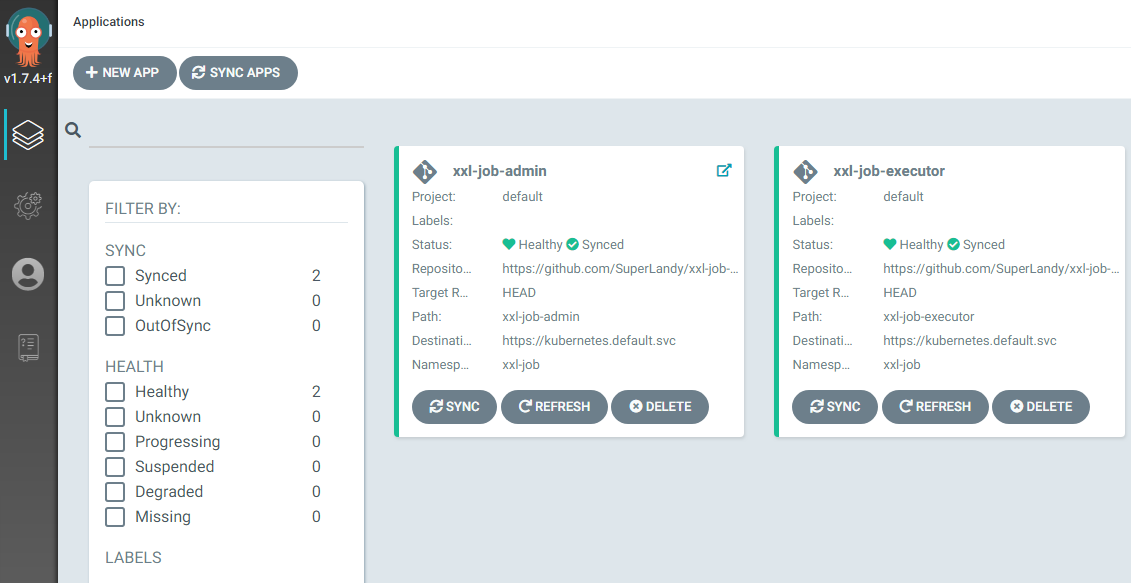Screen dimensions: 1131x583
Task: Open the xxl-job-admin external link icon
Action: coord(723,170)
